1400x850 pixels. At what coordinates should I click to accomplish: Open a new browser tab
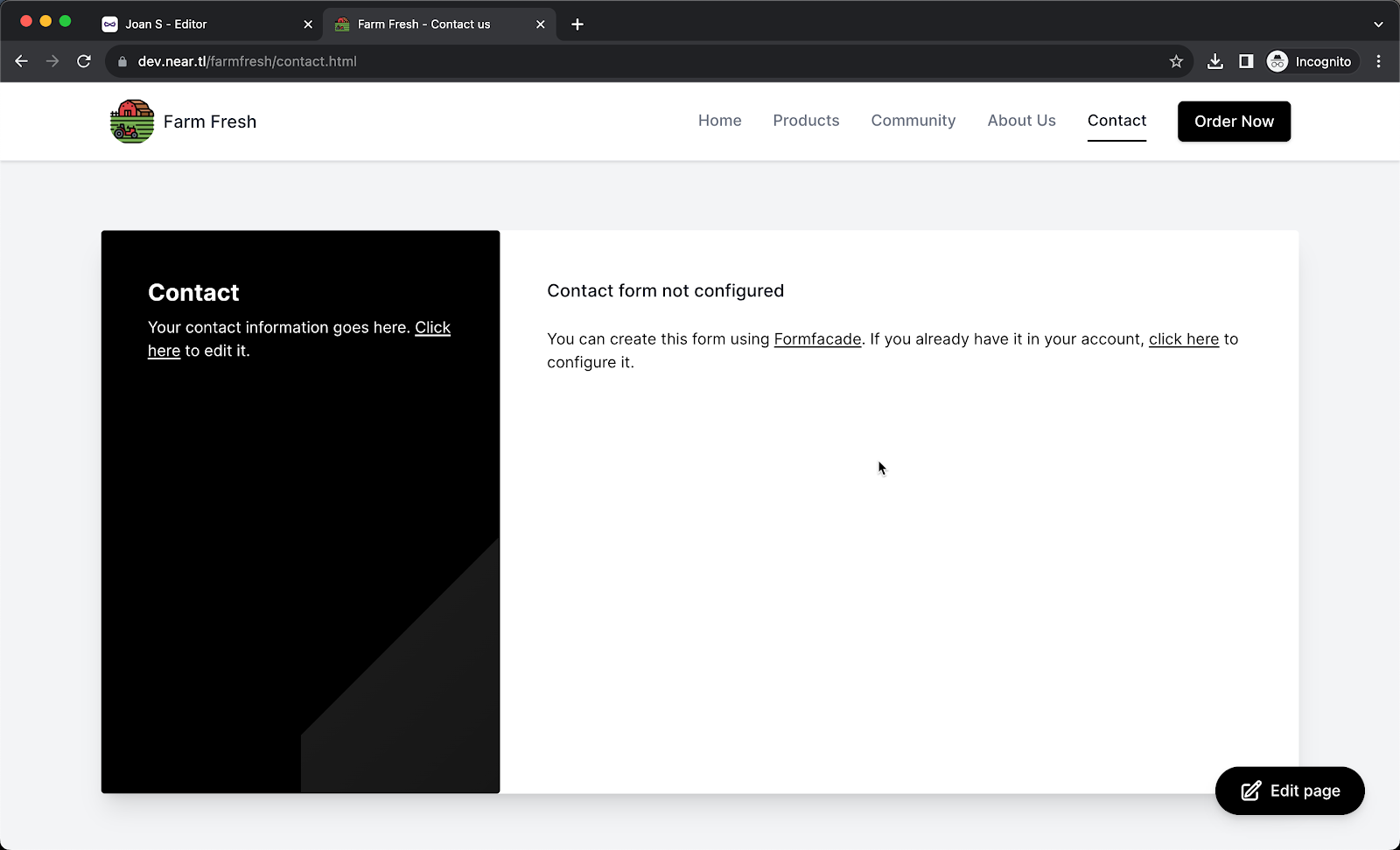coord(576,24)
